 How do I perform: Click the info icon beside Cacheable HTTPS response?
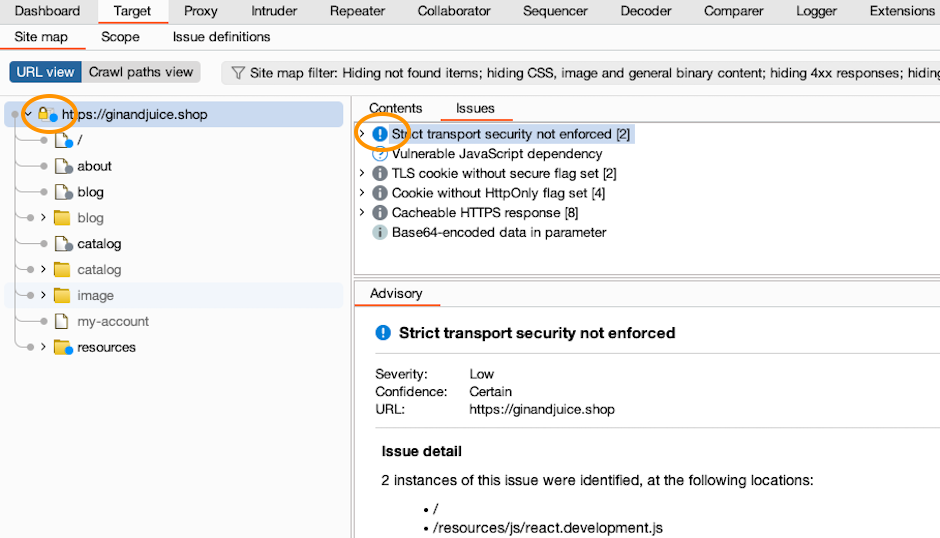tap(380, 213)
